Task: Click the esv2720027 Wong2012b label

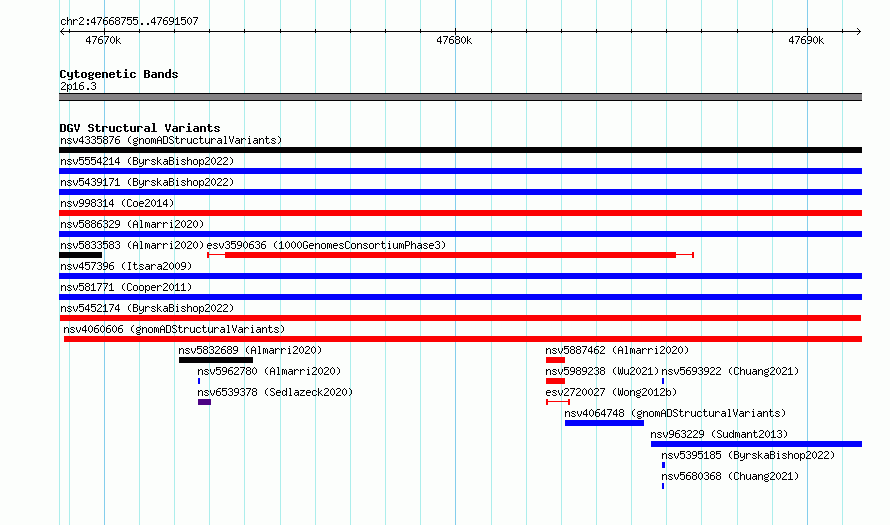Action: click(611, 392)
